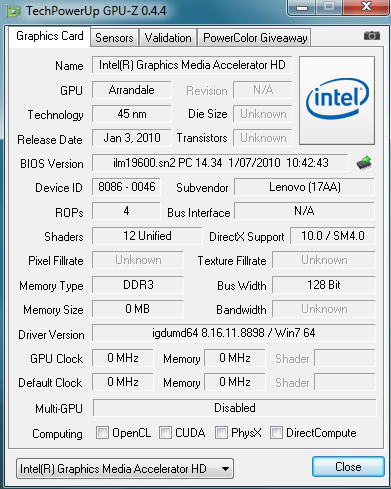Click the Memory Size field 0 MB

pos(138,309)
